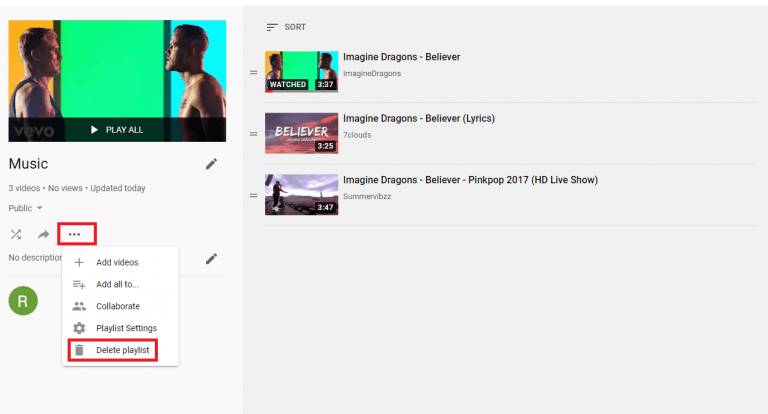The height and width of the screenshot is (414, 768).
Task: Visit the Summervibzz channel link
Action: pos(367,196)
